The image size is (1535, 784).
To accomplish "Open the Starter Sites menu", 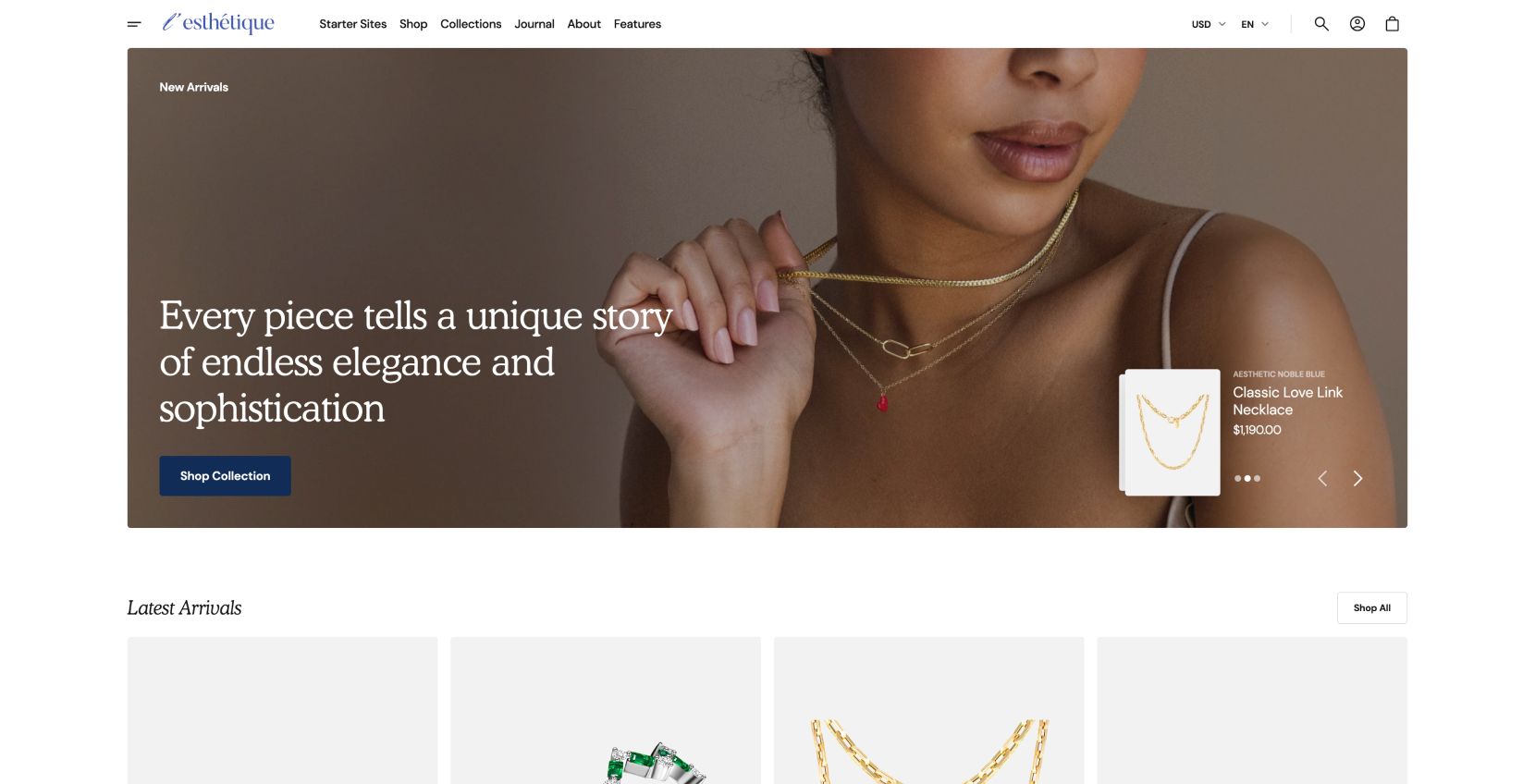I will click(x=353, y=24).
